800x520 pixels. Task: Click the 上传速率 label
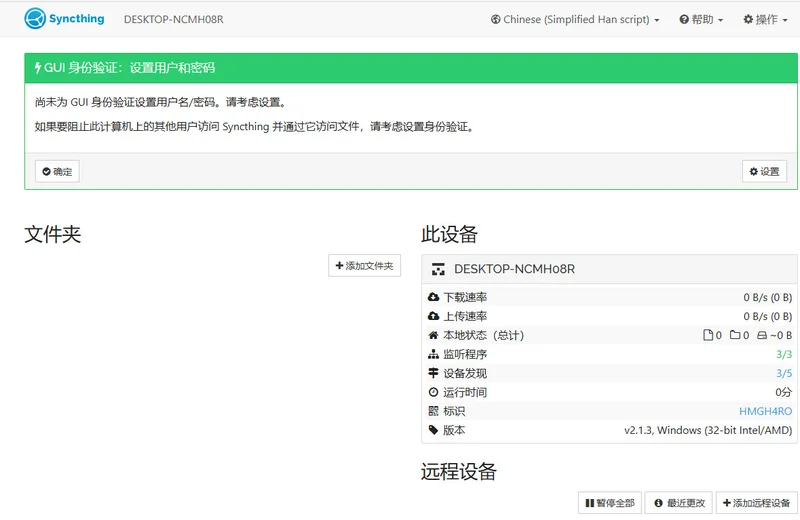(465, 316)
